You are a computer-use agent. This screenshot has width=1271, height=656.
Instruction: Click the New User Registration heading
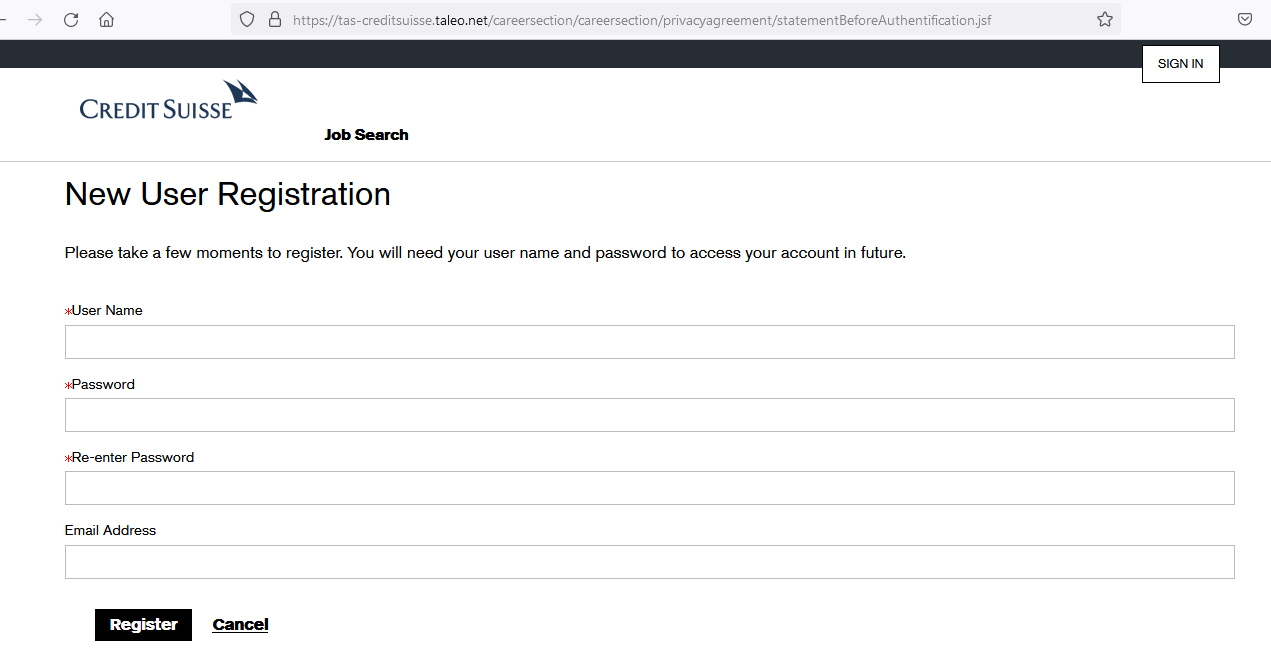click(x=227, y=194)
